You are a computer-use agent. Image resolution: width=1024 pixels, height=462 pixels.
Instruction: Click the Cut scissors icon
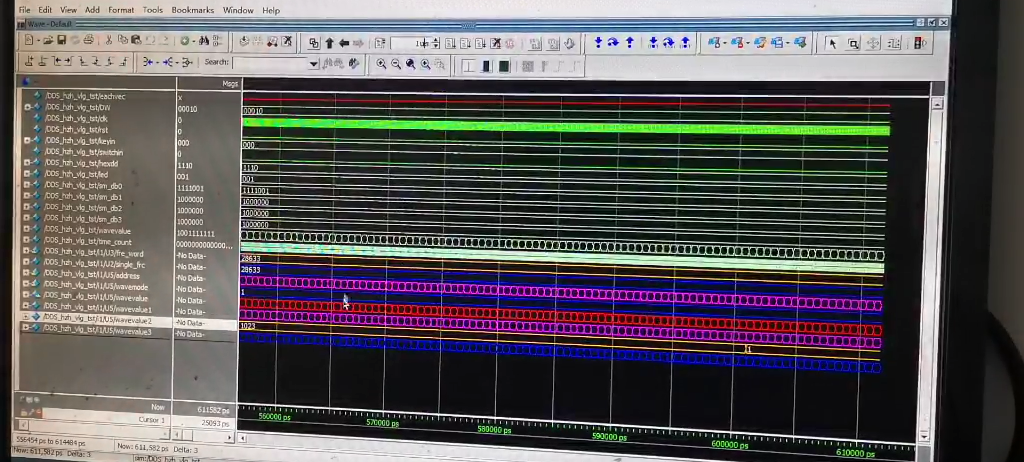(109, 41)
